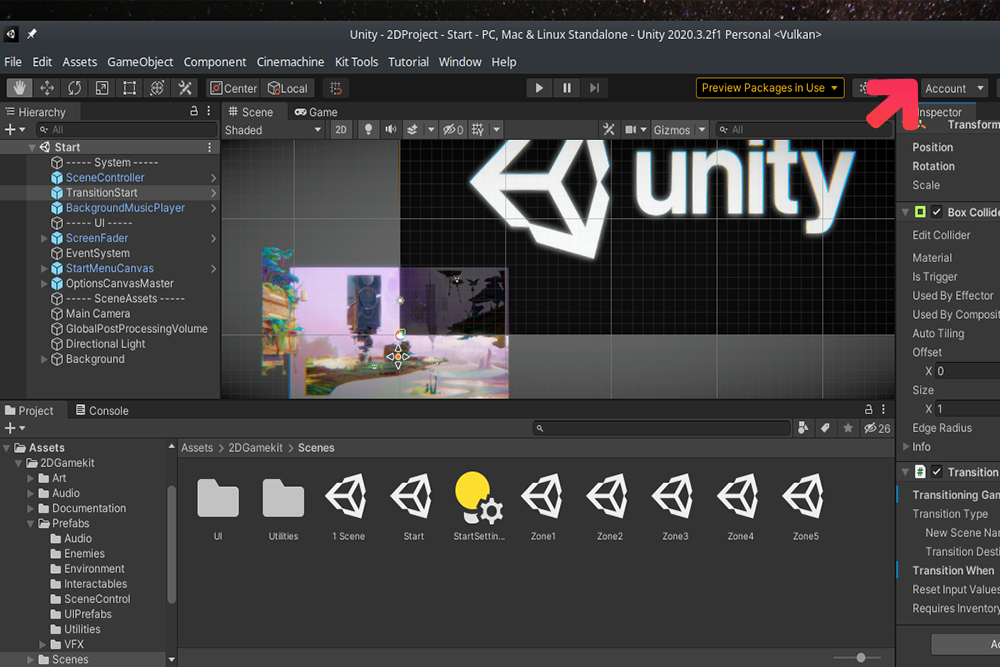Open Scene camera settings icon

[x=631, y=129]
